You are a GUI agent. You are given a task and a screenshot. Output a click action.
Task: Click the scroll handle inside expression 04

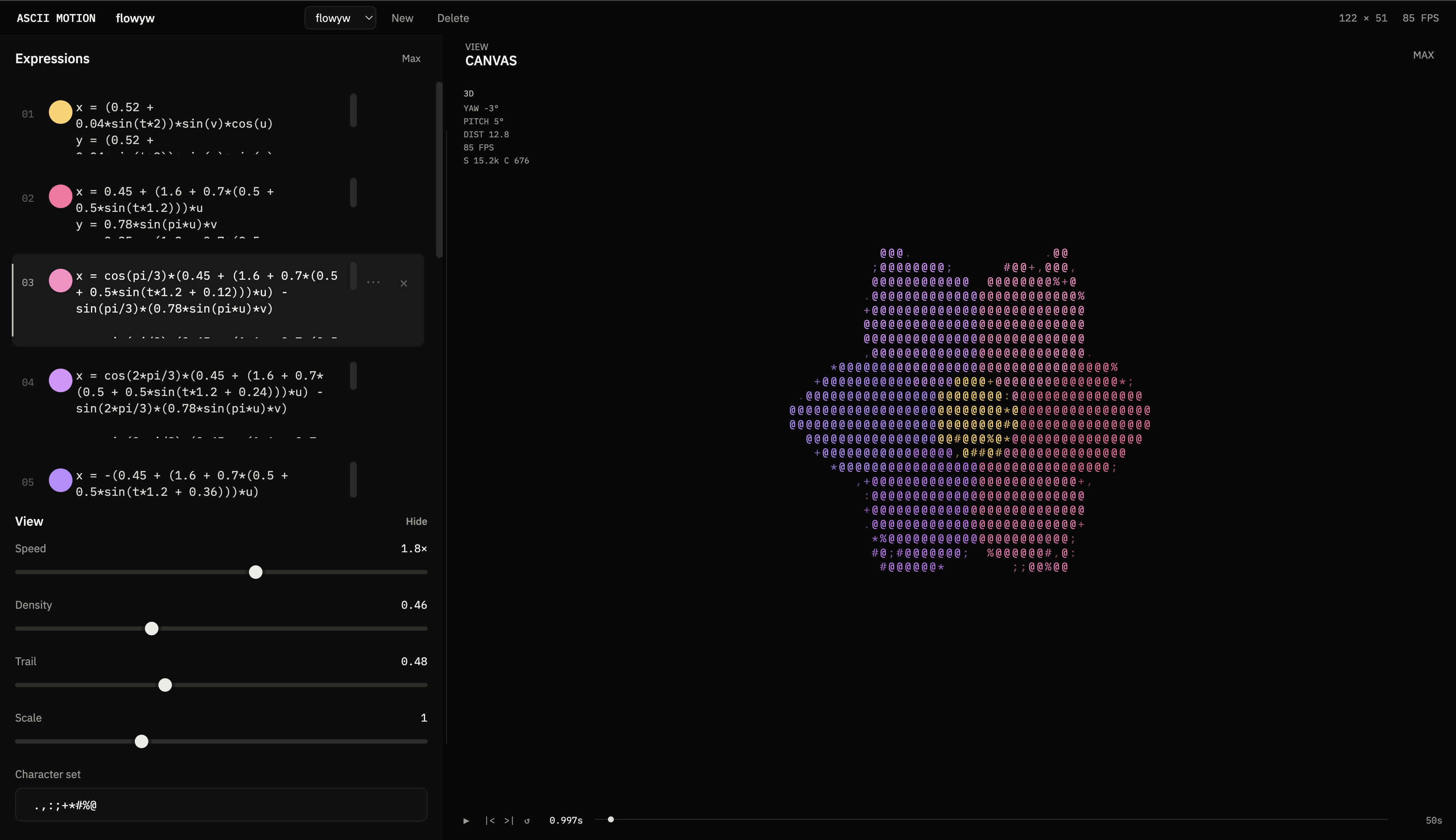click(x=353, y=376)
